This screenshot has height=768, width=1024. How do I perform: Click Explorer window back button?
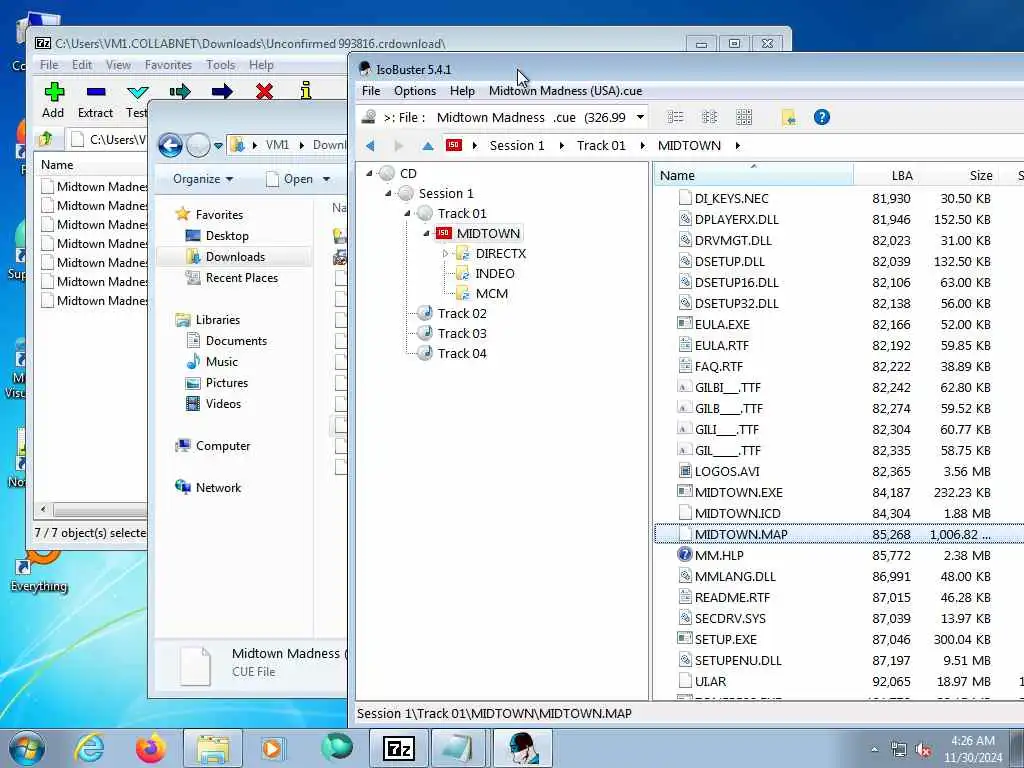tap(170, 145)
